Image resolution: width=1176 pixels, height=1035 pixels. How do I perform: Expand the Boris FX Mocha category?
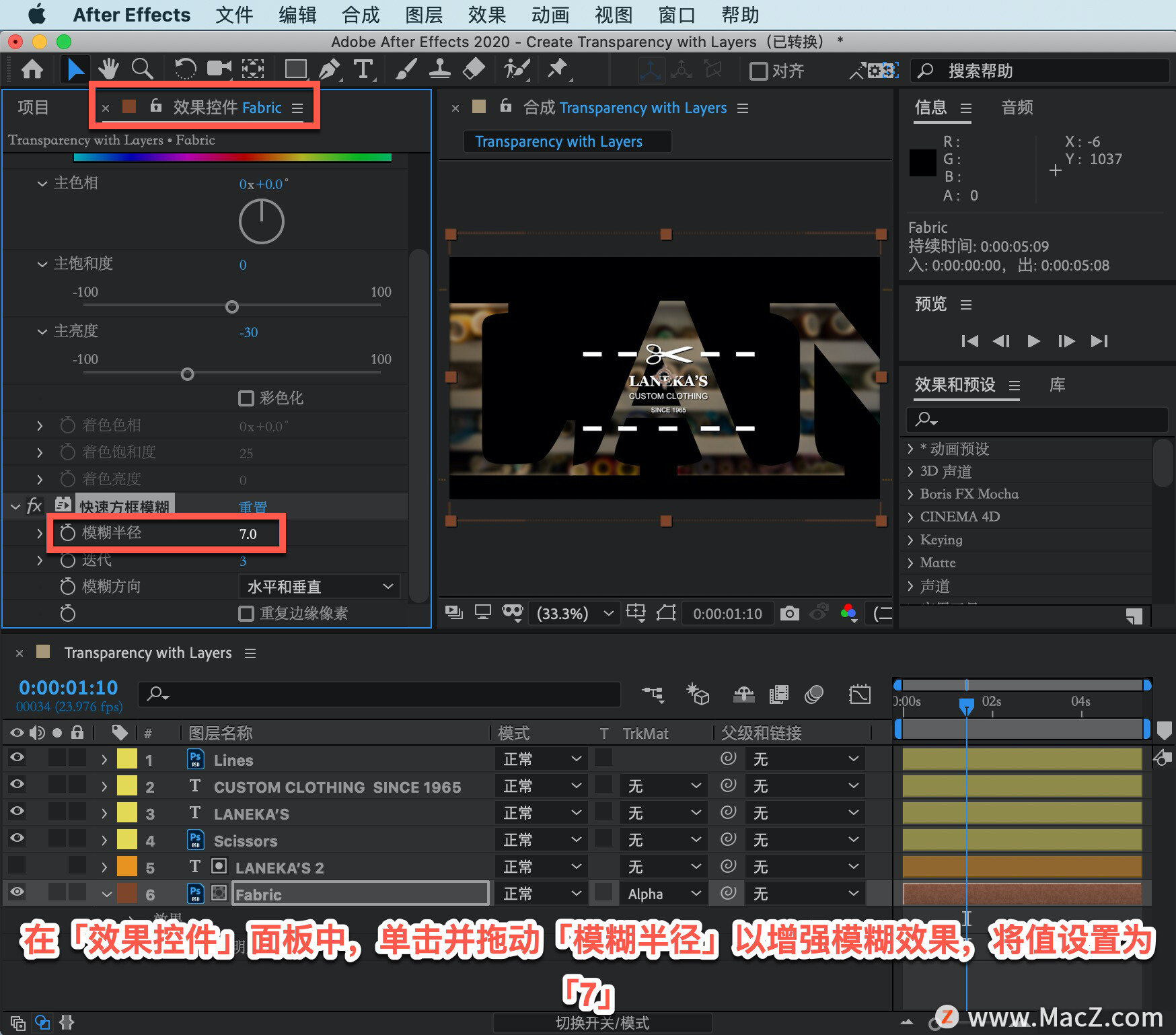910,495
